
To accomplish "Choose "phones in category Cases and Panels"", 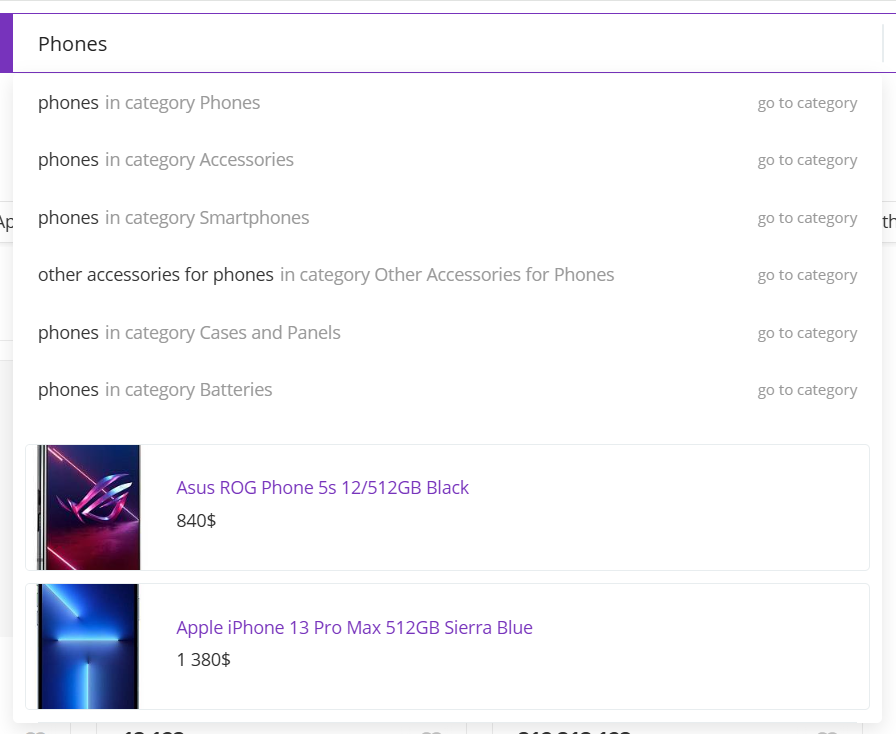I will pyautogui.click(x=189, y=333).
